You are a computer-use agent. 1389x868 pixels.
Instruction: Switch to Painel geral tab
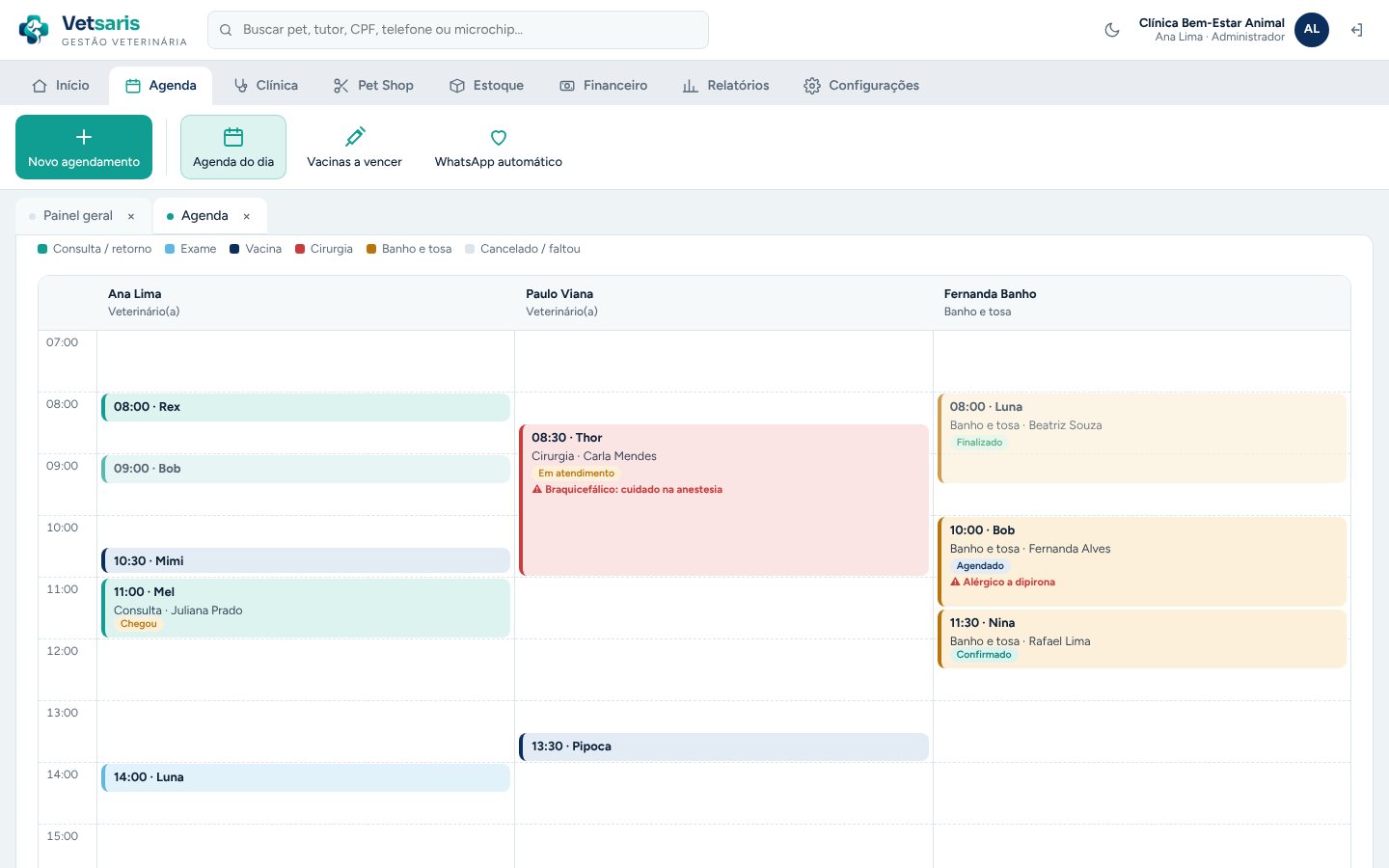click(x=78, y=216)
